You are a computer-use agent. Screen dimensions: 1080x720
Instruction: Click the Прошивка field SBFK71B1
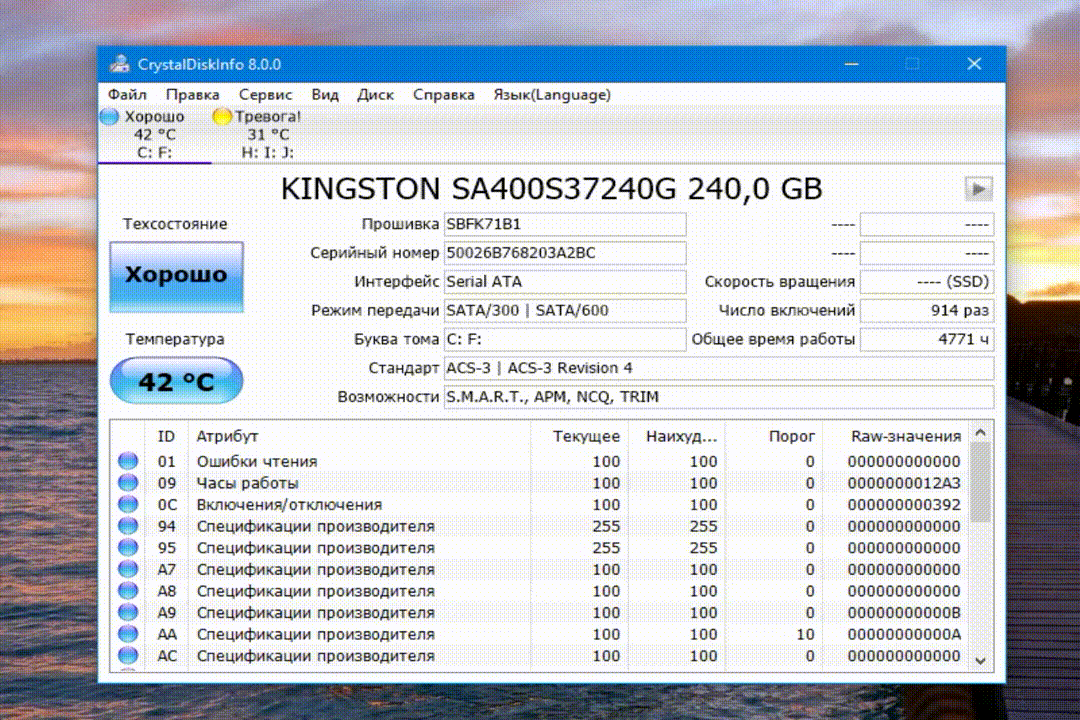point(565,225)
